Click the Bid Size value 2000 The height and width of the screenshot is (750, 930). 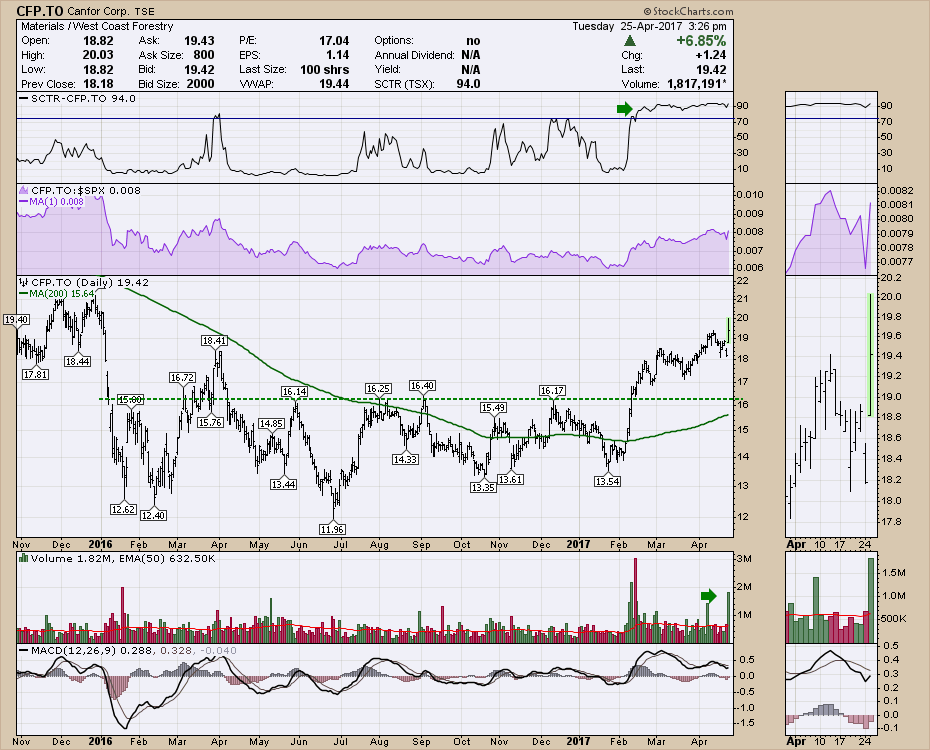(x=200, y=84)
